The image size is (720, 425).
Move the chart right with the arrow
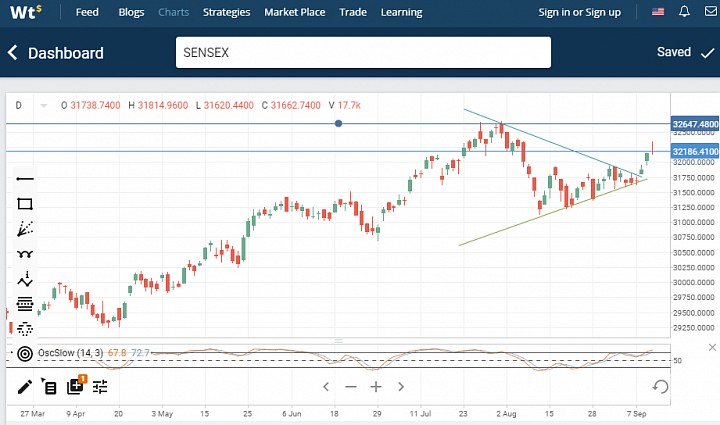pyautogui.click(x=401, y=387)
